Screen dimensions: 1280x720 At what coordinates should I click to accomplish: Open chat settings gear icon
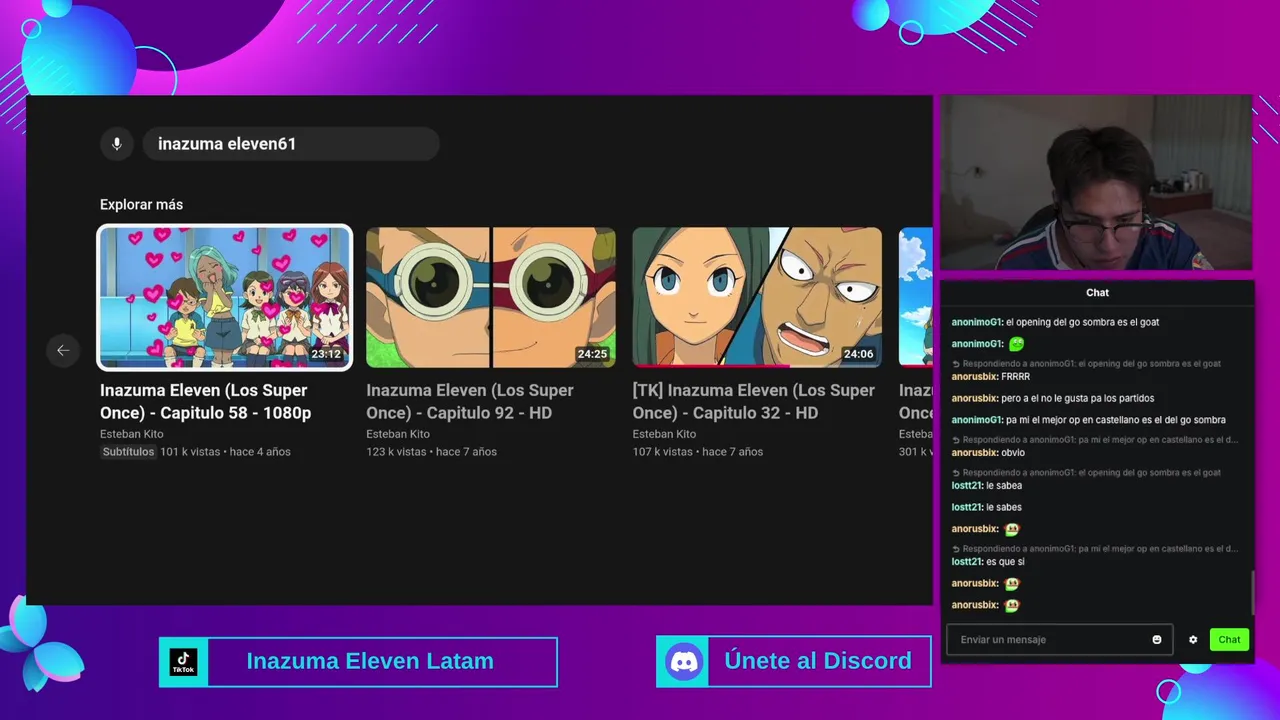pyautogui.click(x=1193, y=640)
